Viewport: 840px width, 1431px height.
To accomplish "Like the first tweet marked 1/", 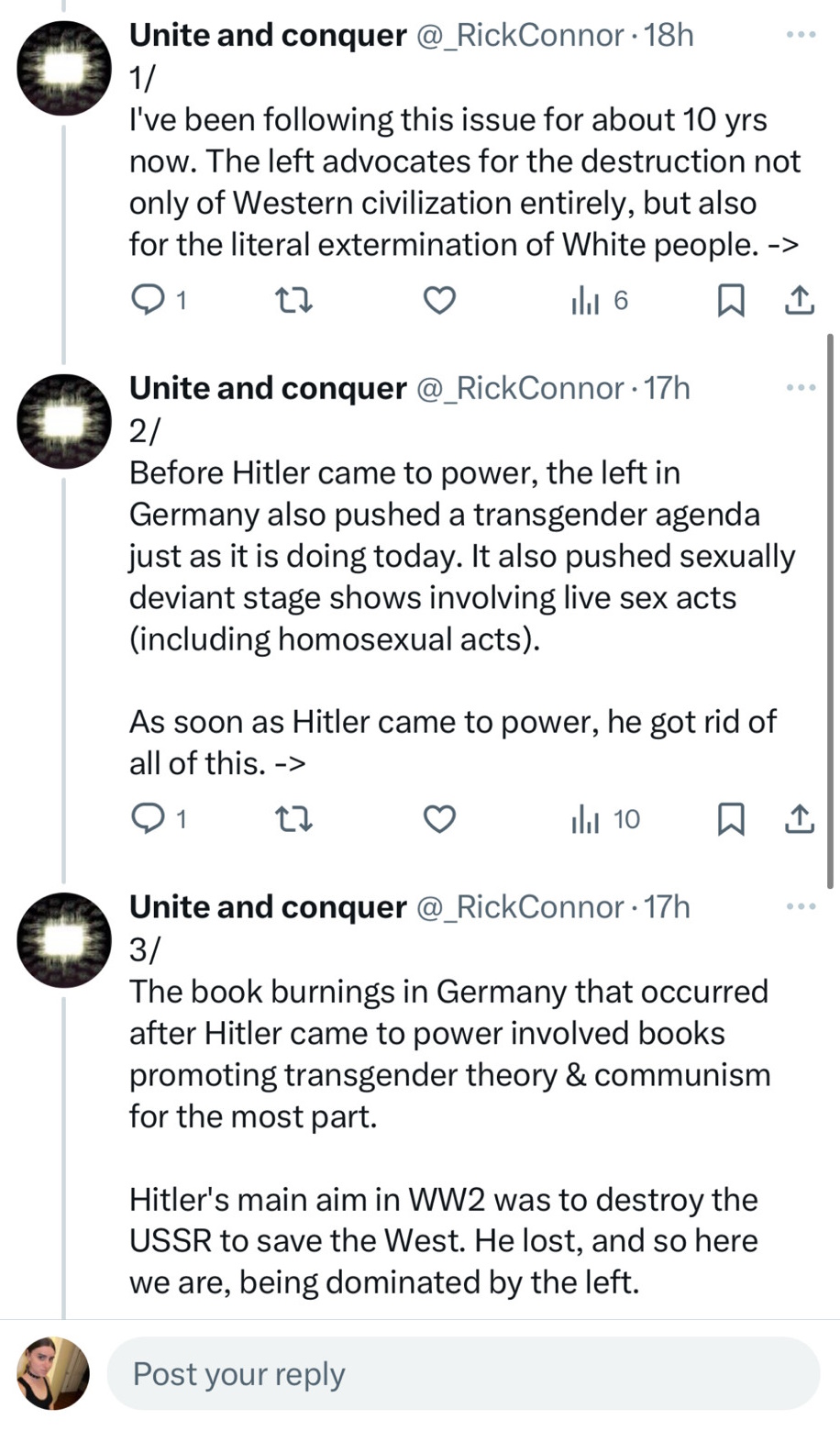I will pyautogui.click(x=439, y=300).
